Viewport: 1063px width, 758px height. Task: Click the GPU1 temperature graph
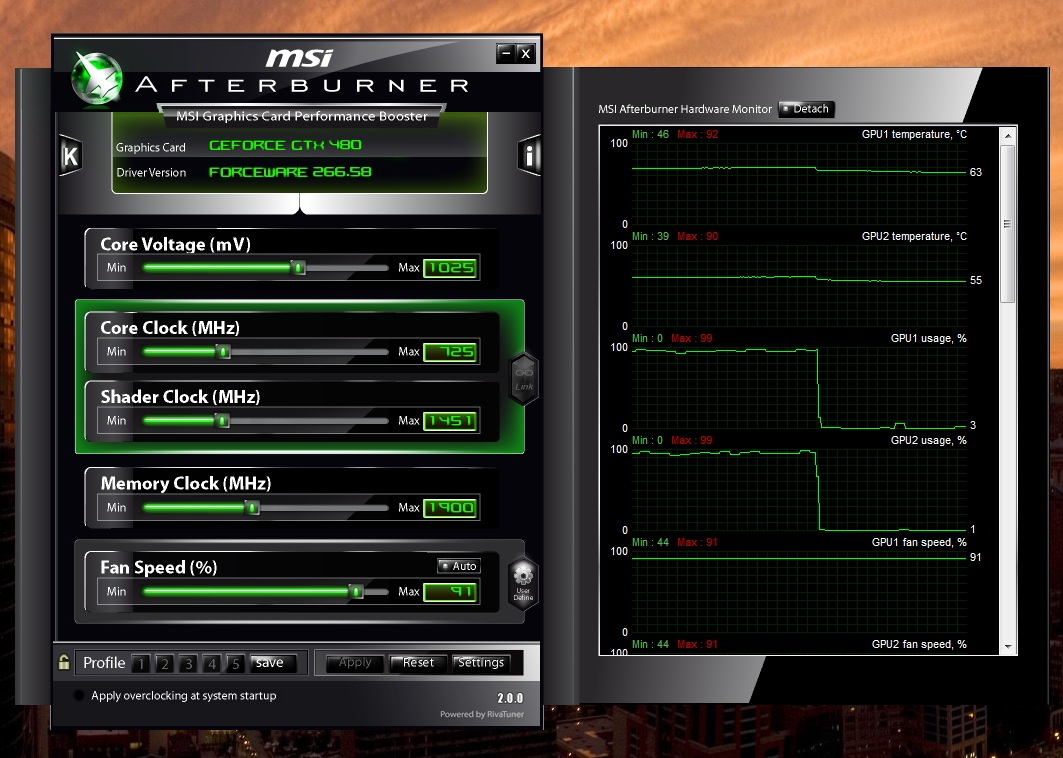799,183
